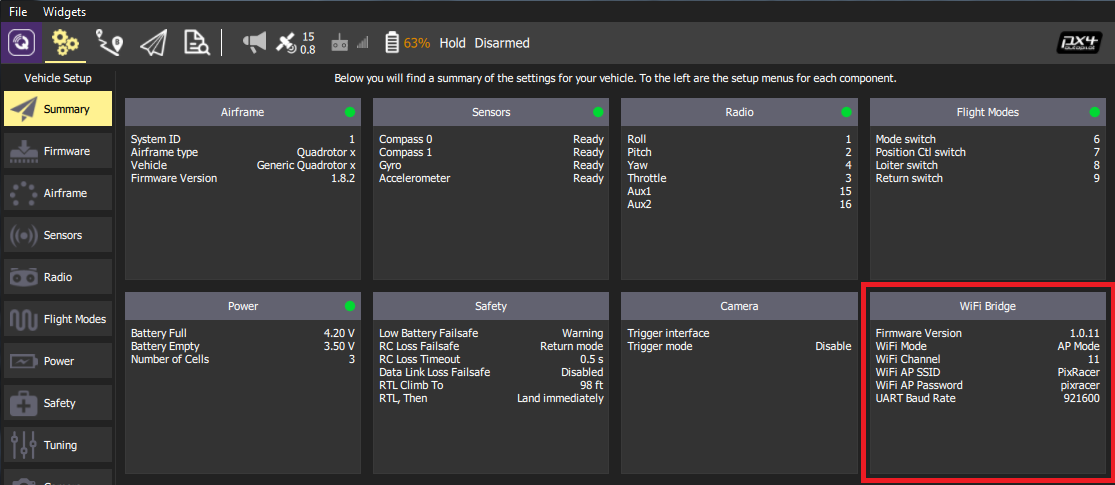Open the Sensors setup page
Viewport: 1115px width, 485px height.
[58, 235]
